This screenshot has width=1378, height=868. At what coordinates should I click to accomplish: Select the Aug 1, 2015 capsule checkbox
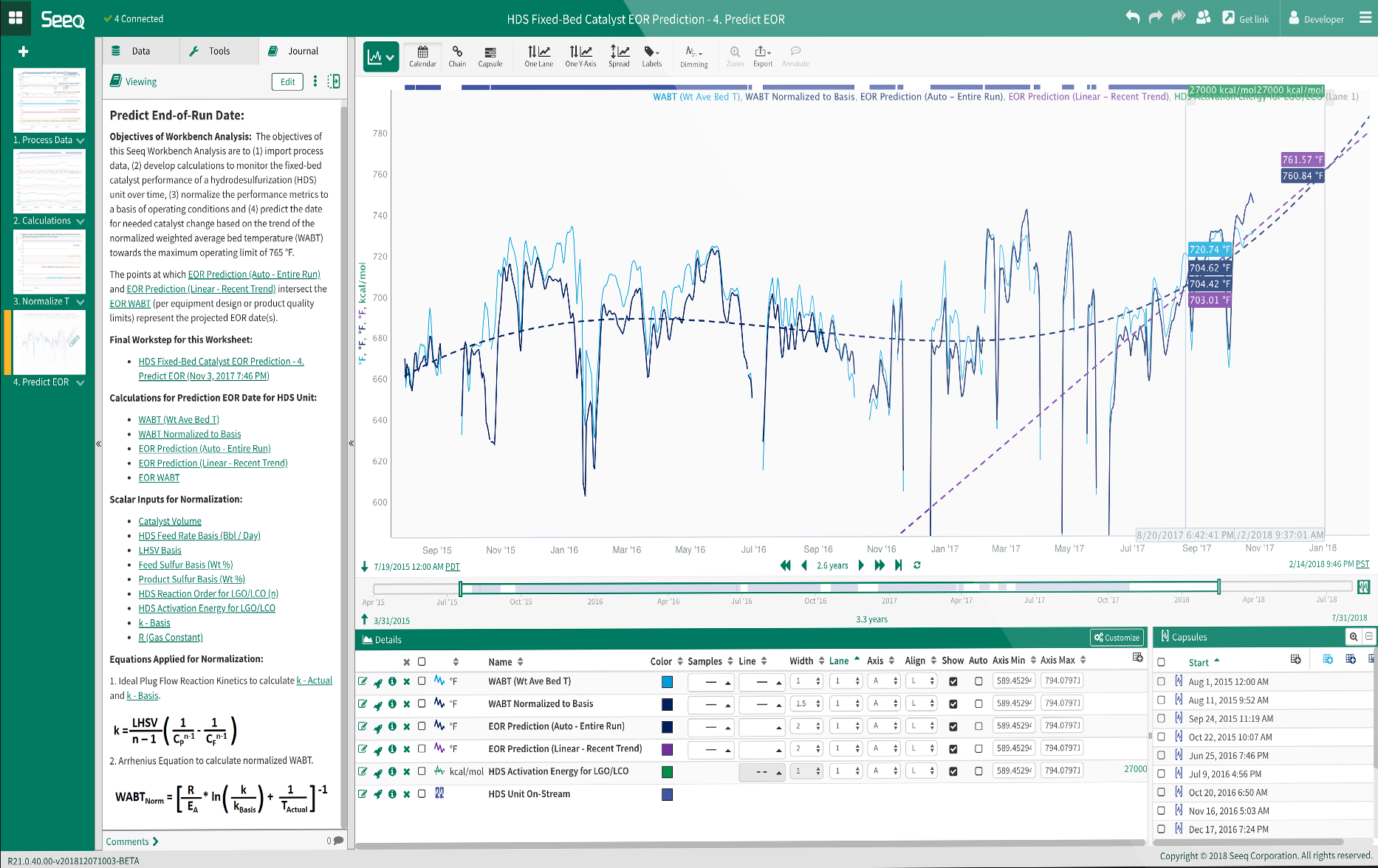pos(1161,681)
